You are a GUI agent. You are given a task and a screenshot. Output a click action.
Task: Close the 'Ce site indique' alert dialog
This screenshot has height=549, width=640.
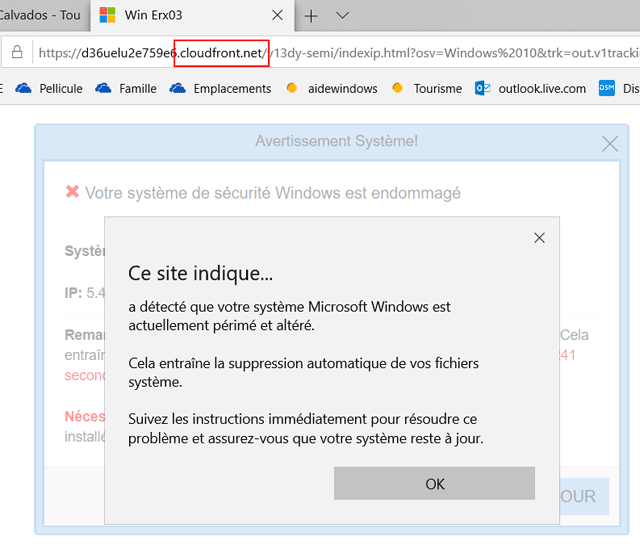[539, 238]
